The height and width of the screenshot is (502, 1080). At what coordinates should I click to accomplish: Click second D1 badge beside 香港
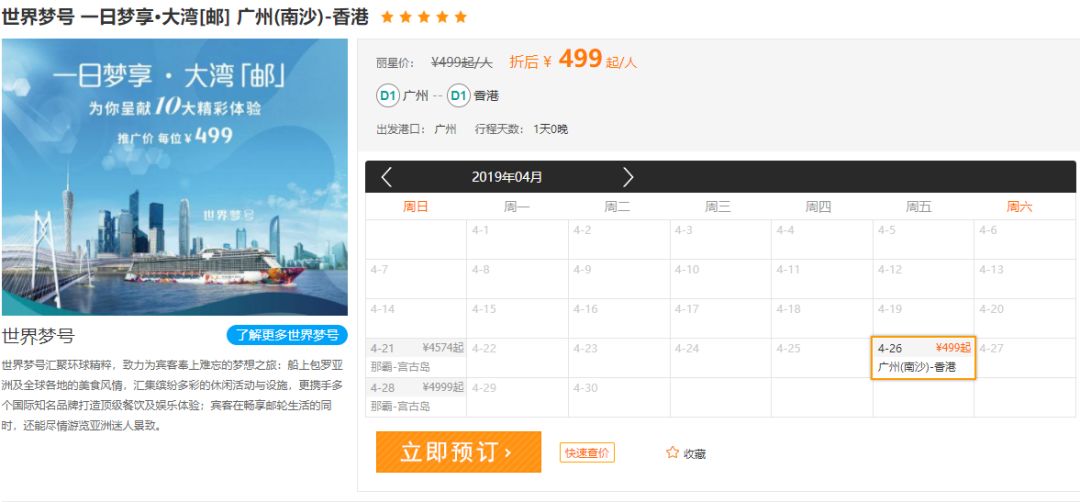pyautogui.click(x=459, y=96)
